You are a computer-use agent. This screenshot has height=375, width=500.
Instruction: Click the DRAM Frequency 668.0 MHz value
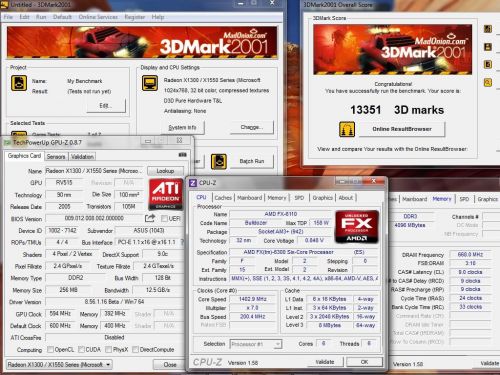[470, 254]
